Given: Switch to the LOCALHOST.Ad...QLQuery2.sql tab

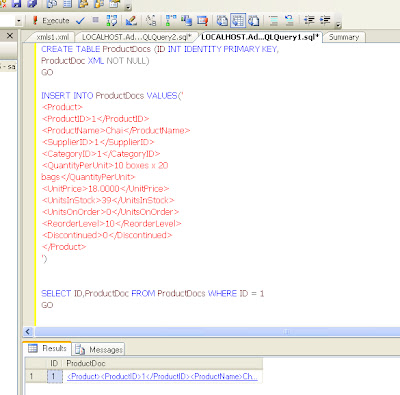Looking at the screenshot, I should click(137, 37).
